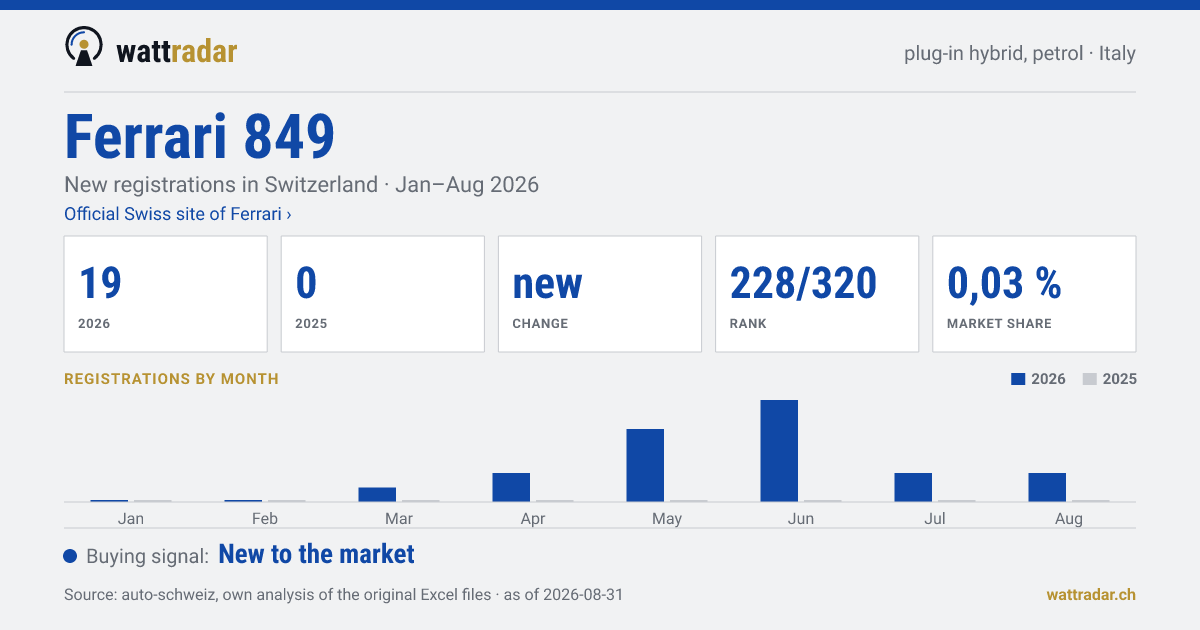Viewport: 1200px width, 630px height.
Task: Open the Official Swiss site of Ferrari link
Action: pos(178,214)
